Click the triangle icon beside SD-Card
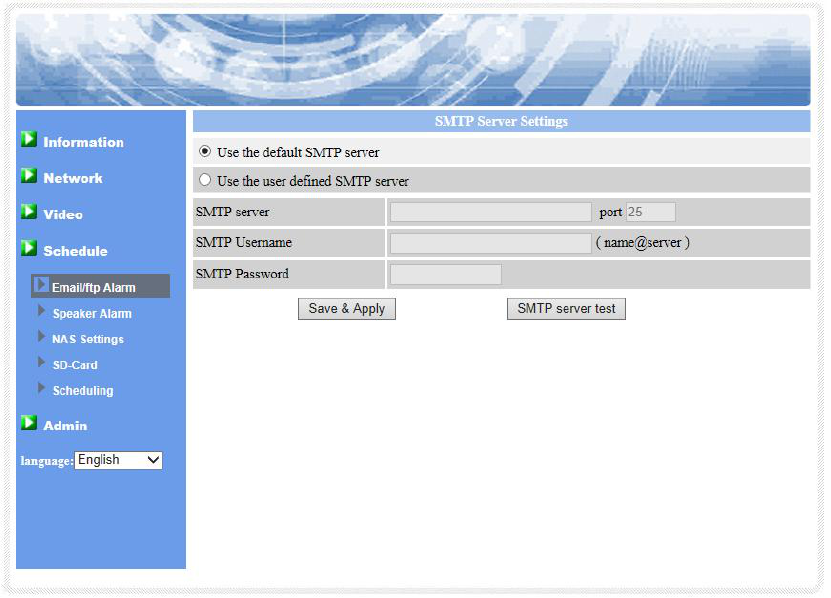The image size is (831, 598). pos(42,362)
